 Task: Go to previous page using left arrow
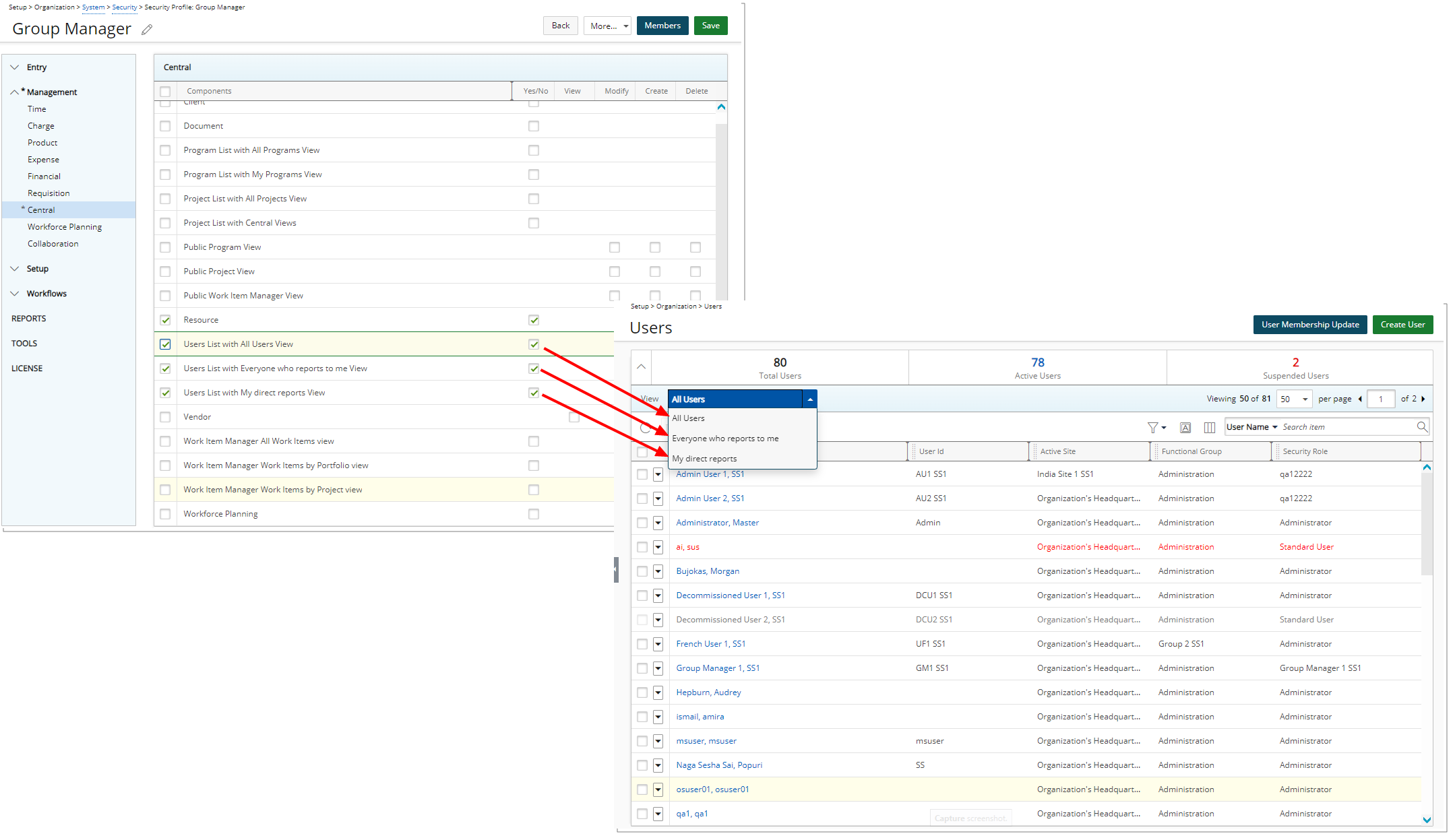tap(1360, 399)
